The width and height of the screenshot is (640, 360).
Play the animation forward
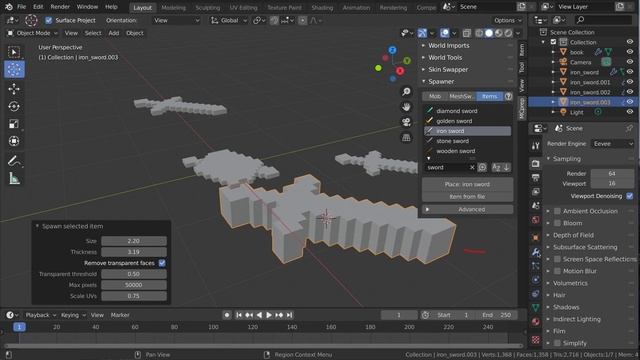[x=269, y=315]
